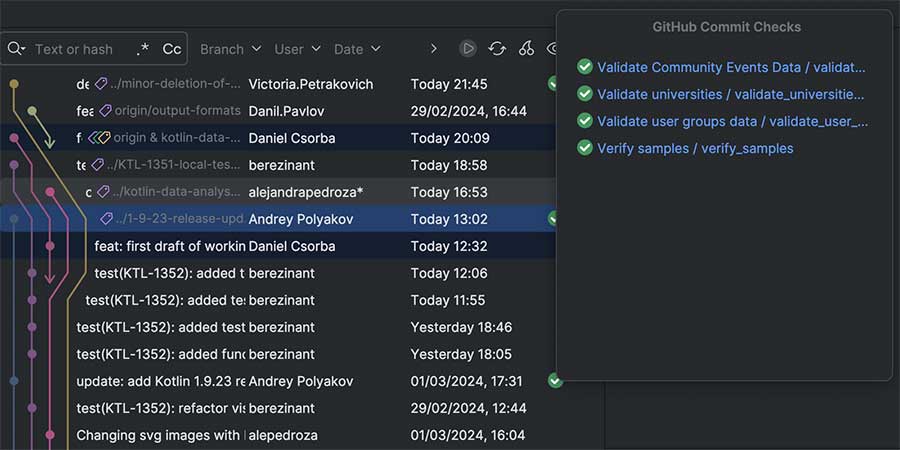Viewport: 900px width, 450px height.
Task: Click green check status on Victoria.Petrakovich commit
Action: point(553,84)
